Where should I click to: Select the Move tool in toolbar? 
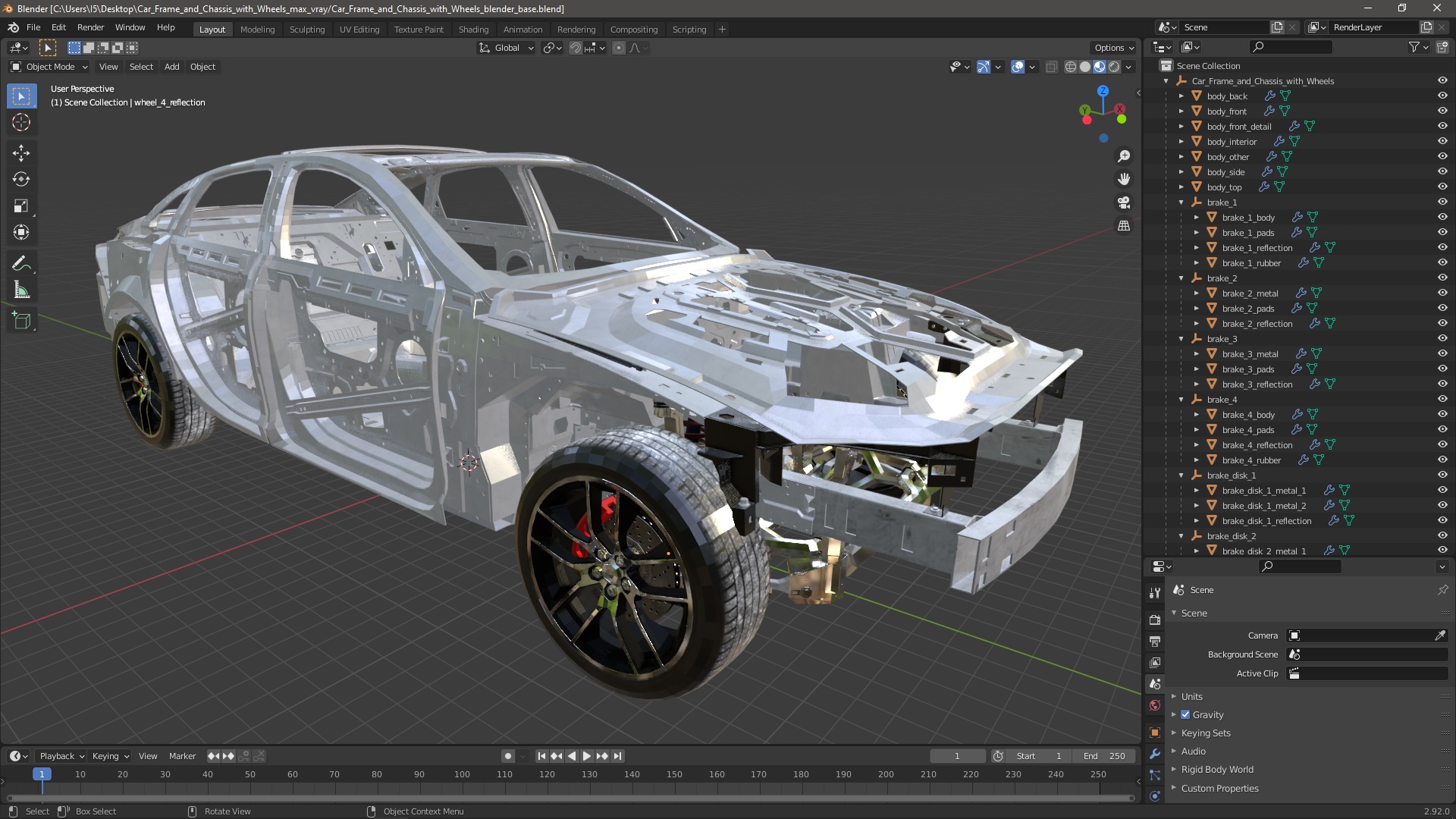coord(21,152)
